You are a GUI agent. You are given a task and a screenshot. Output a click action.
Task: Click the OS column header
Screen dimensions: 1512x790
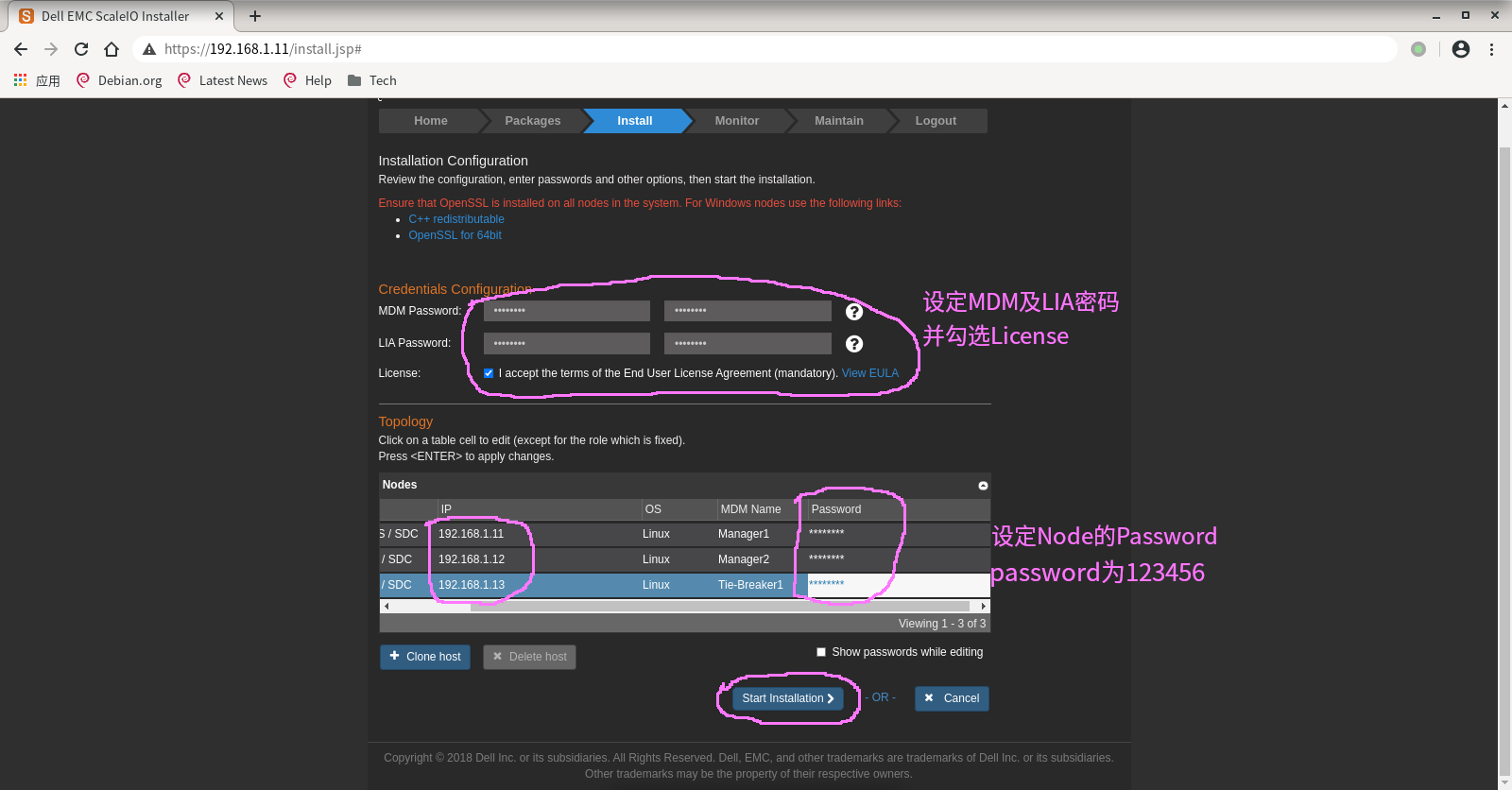pos(679,509)
